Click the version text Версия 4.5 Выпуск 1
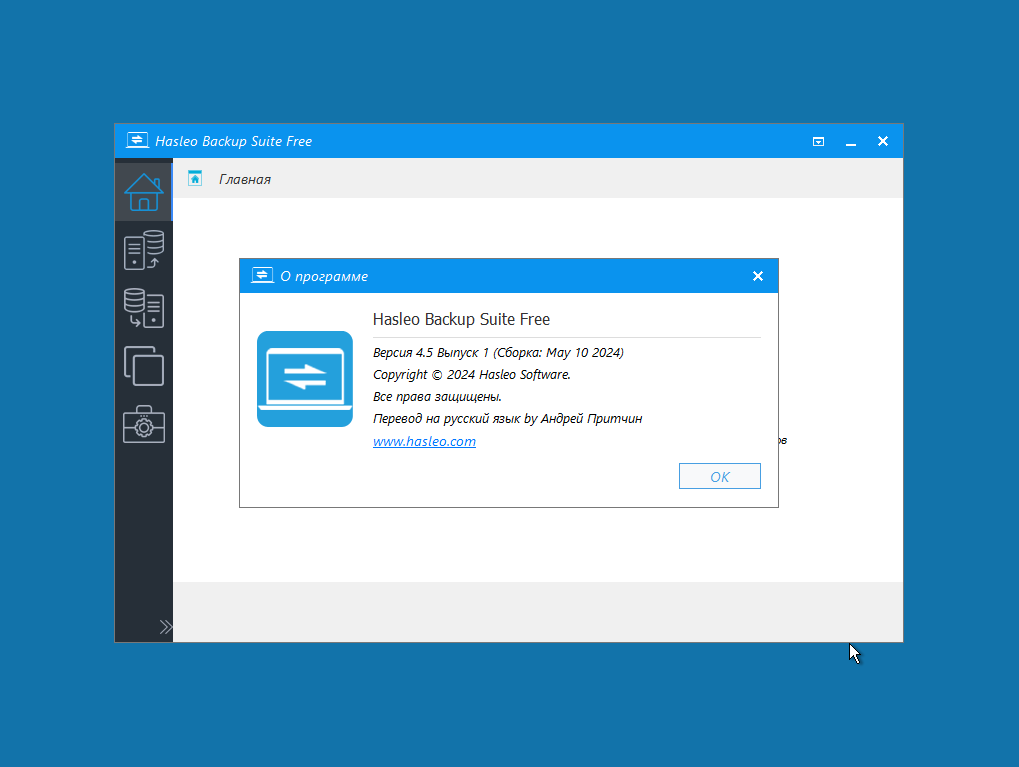 430,353
